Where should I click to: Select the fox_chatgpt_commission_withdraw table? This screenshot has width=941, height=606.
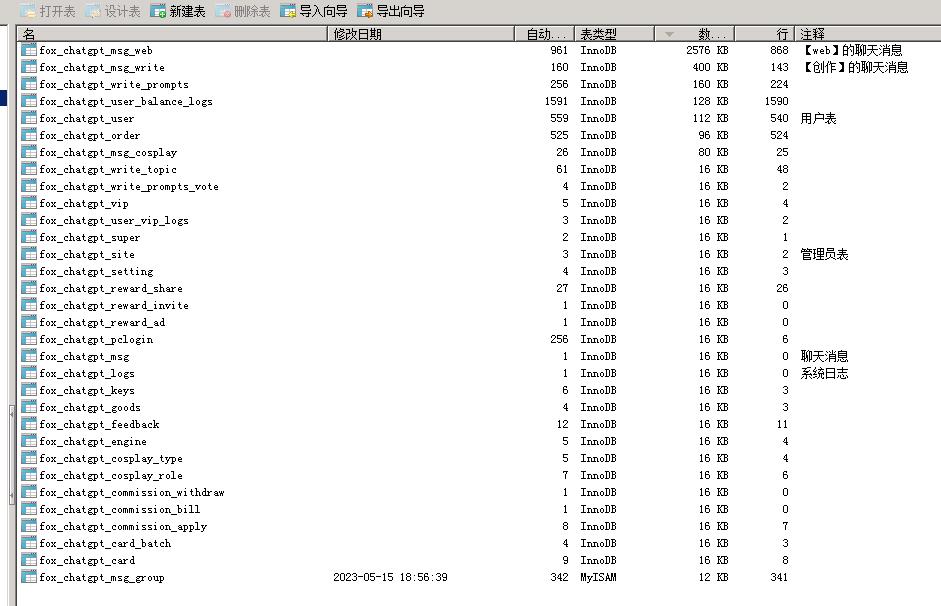click(132, 492)
